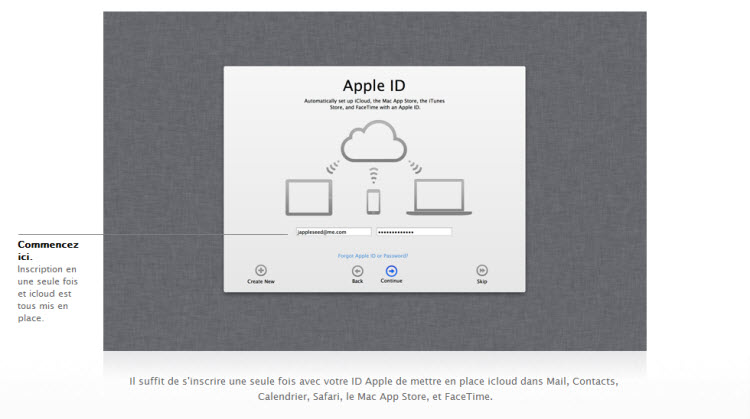This screenshot has width=750, height=419.
Task: Click the blue Continue arrow icon
Action: pos(391,270)
